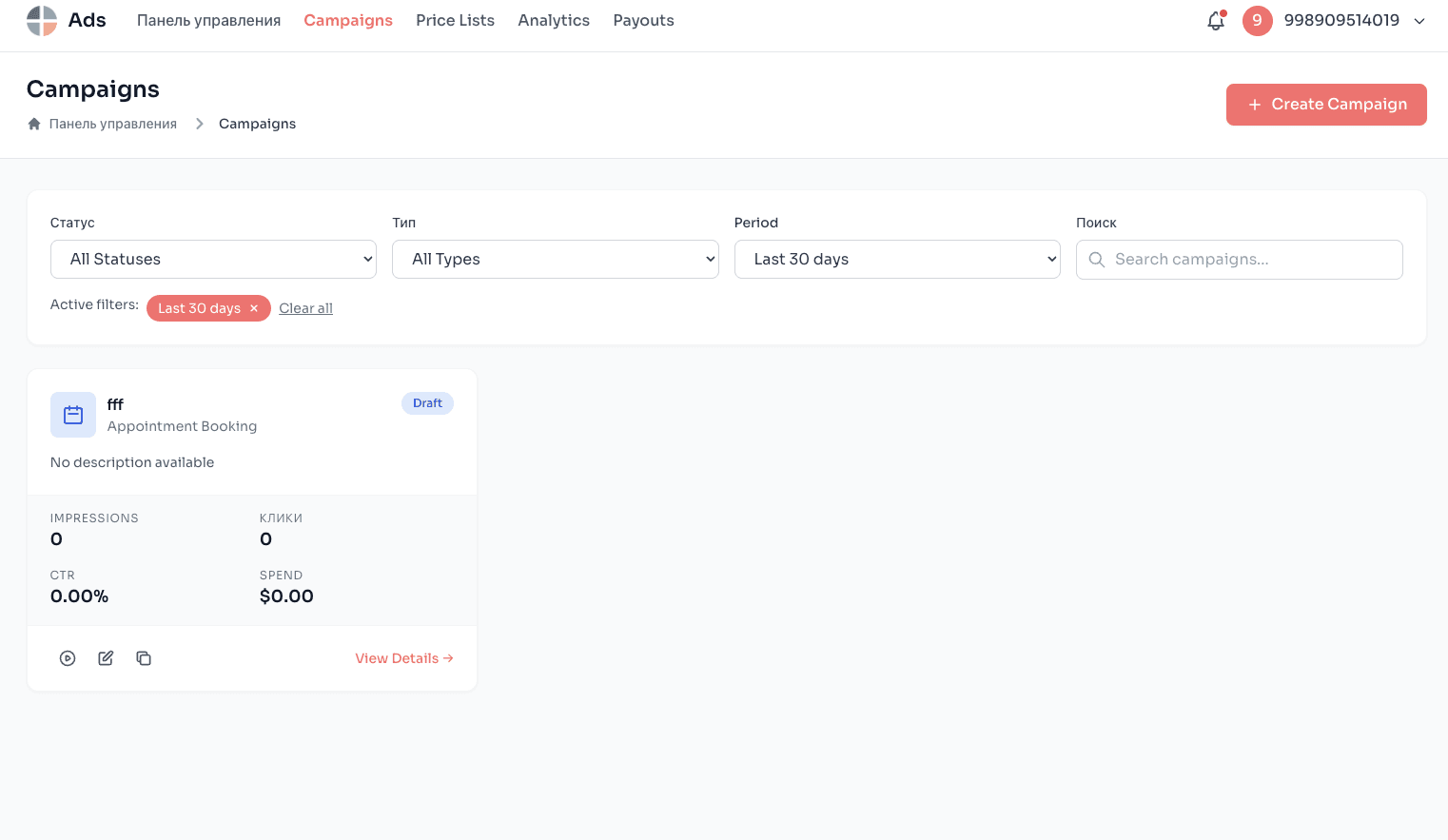Click the user avatar badge

(x=1257, y=21)
